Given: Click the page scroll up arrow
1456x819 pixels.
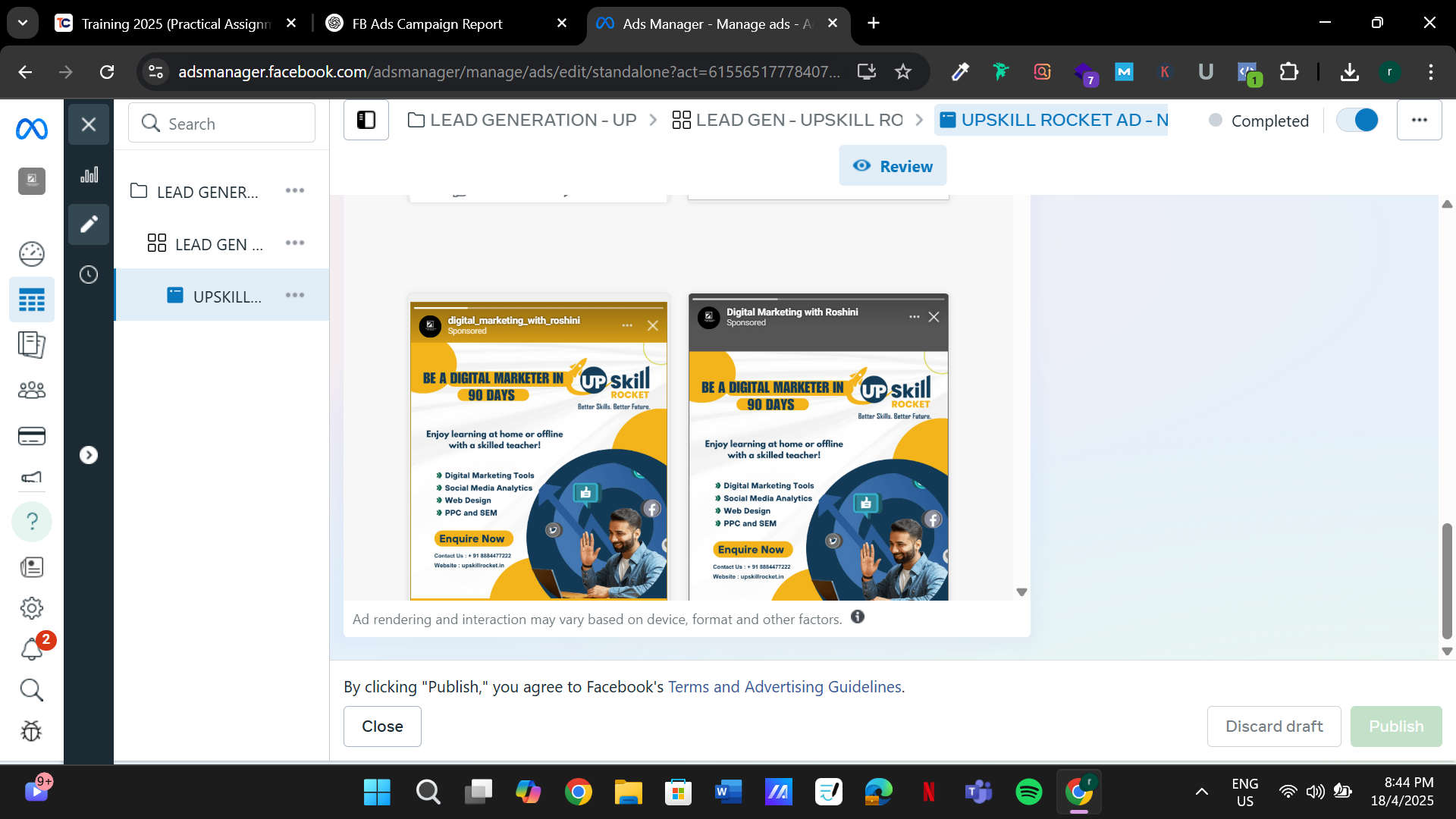Looking at the screenshot, I should click(x=1447, y=204).
